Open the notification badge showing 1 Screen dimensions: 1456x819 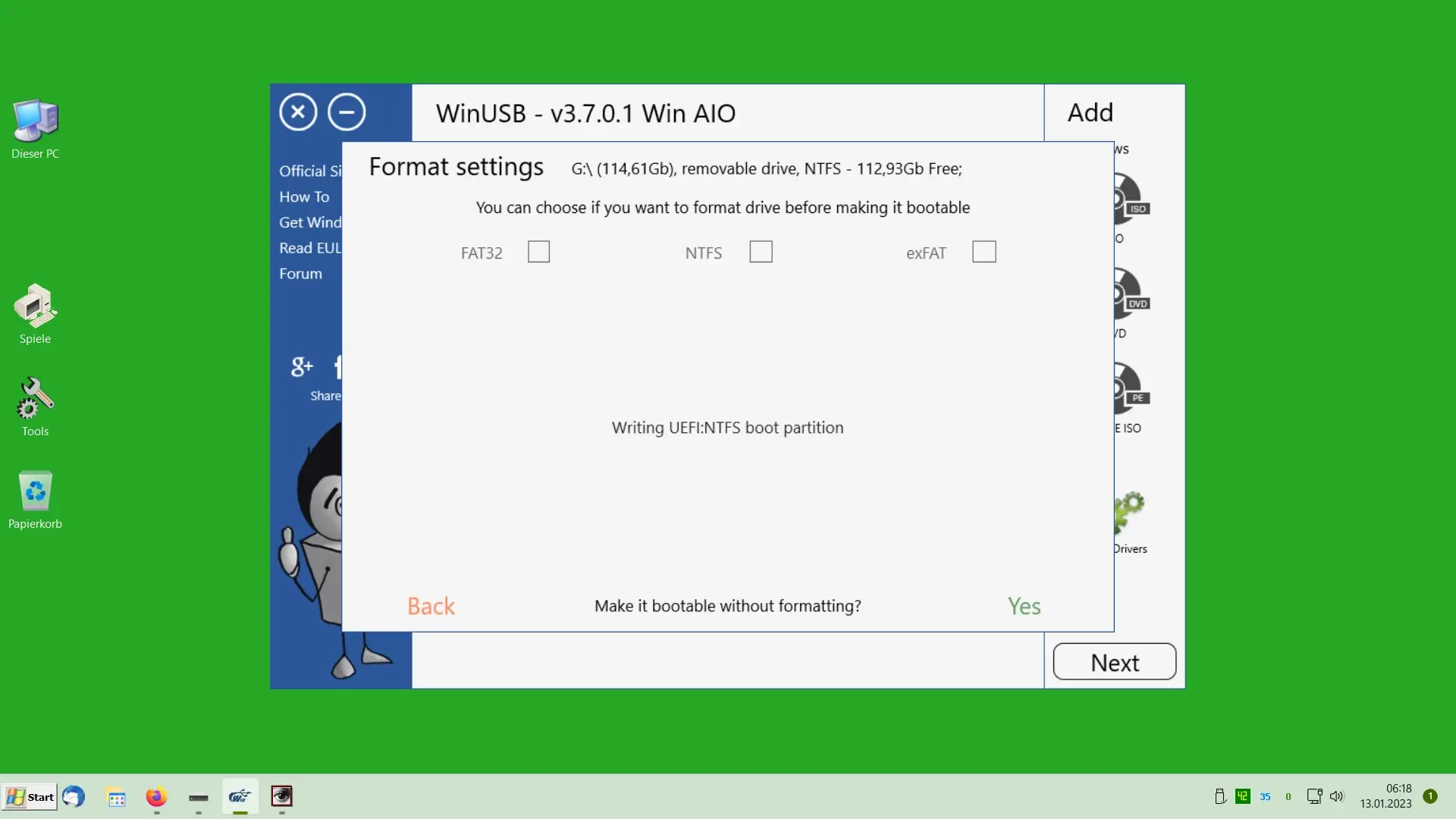coord(1430,796)
